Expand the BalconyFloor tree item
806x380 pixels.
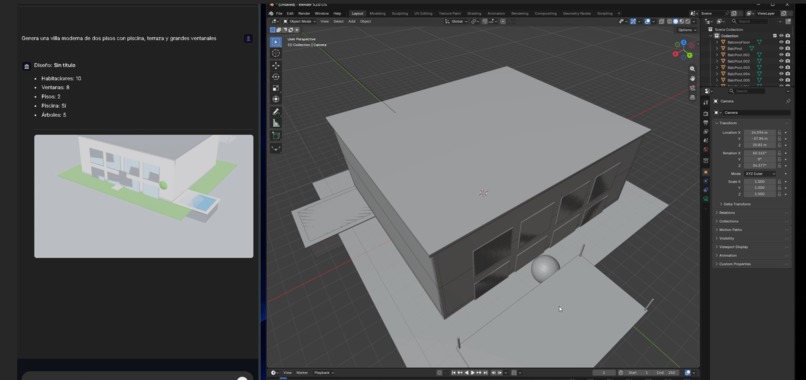717,42
